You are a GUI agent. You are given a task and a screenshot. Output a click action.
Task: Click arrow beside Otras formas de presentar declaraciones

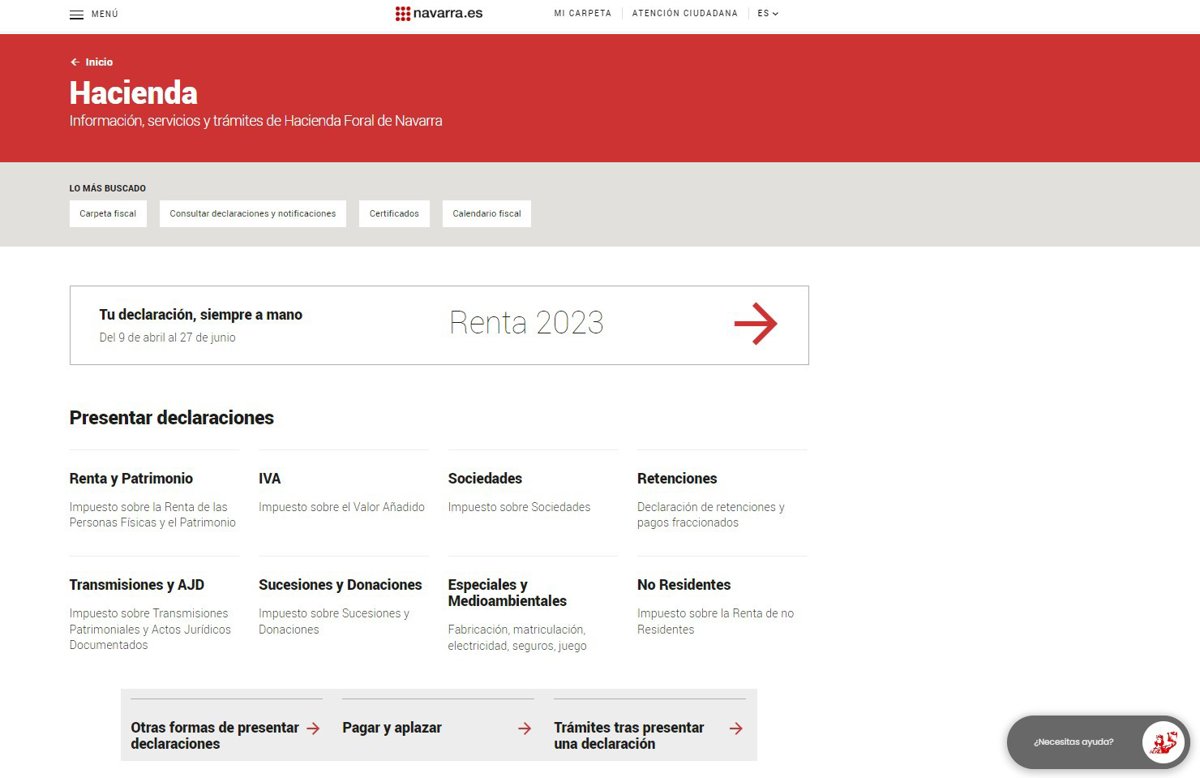pyautogui.click(x=313, y=729)
